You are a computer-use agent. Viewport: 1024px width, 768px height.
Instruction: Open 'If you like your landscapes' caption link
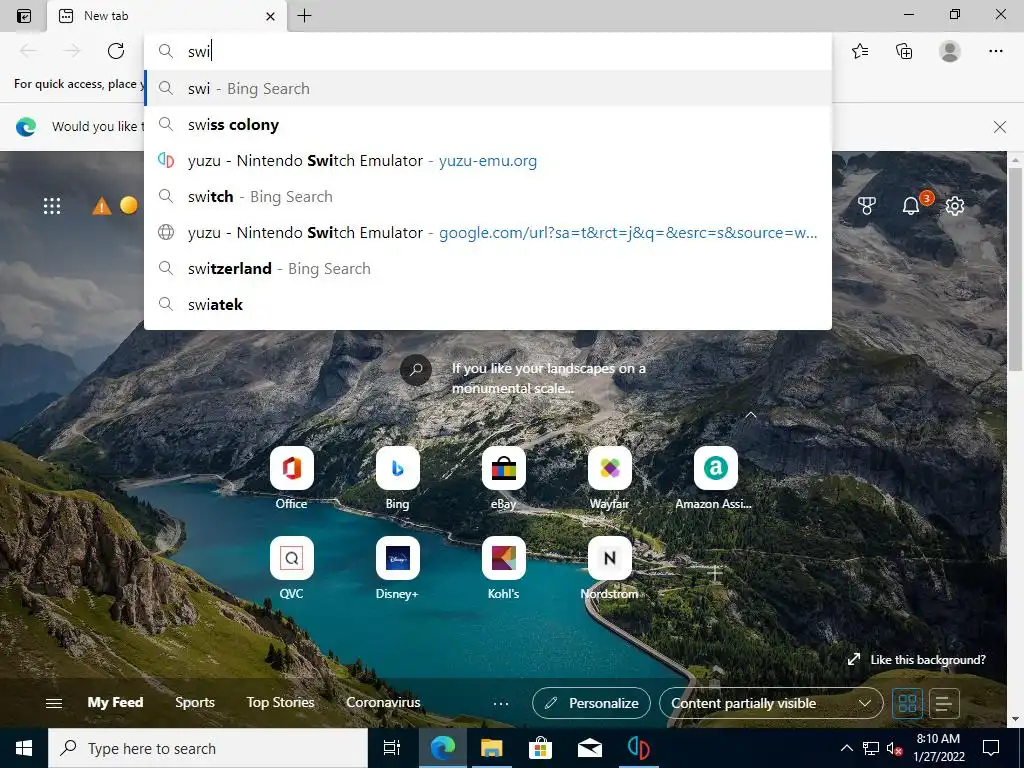point(549,378)
